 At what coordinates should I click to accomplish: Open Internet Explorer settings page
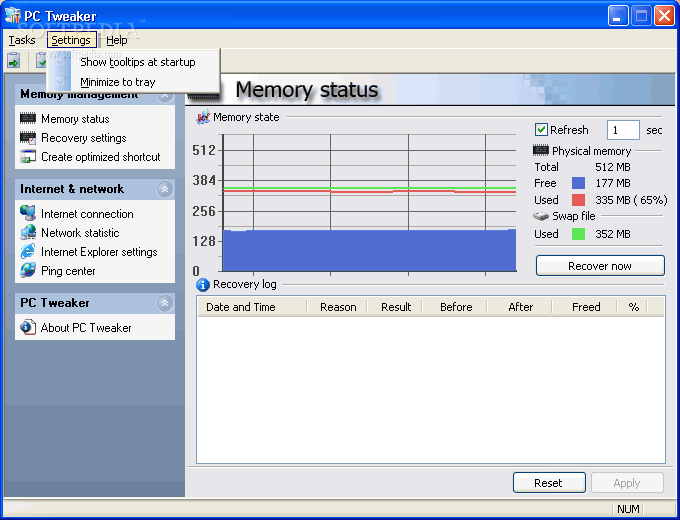(99, 252)
